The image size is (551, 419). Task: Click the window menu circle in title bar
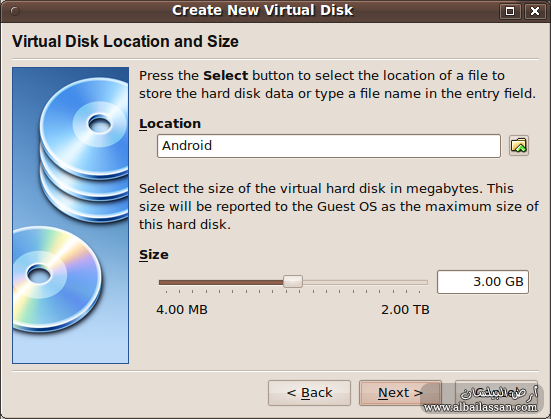15,11
